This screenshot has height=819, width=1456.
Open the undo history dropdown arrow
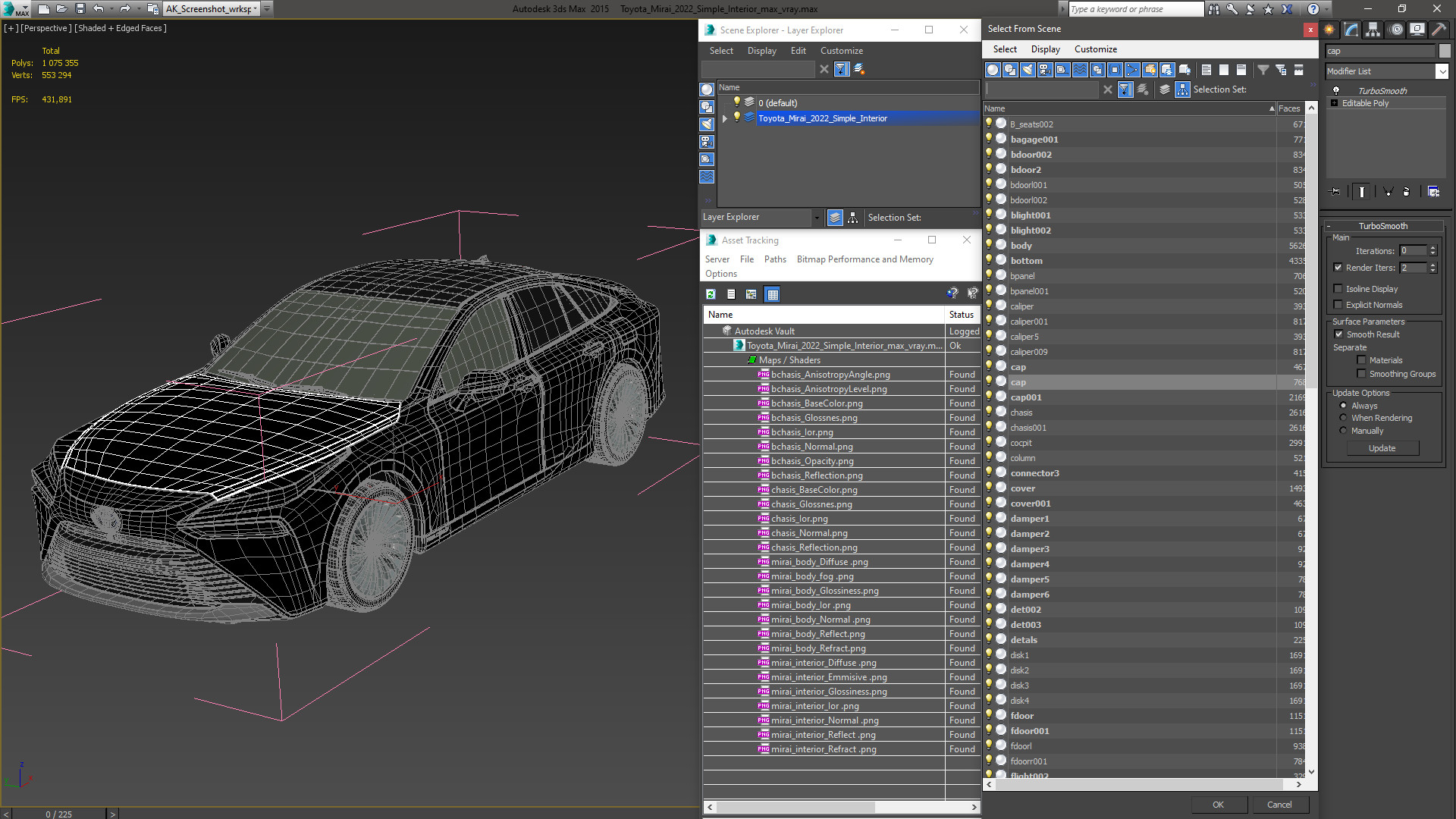[111, 9]
